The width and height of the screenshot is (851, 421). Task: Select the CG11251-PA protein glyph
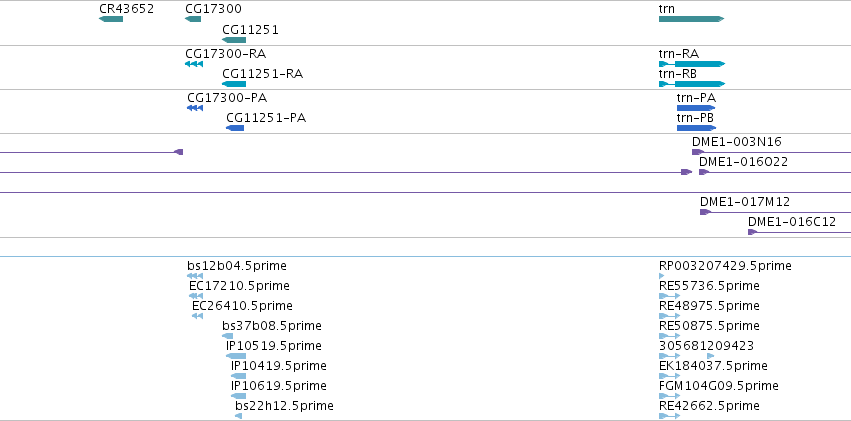235,128
